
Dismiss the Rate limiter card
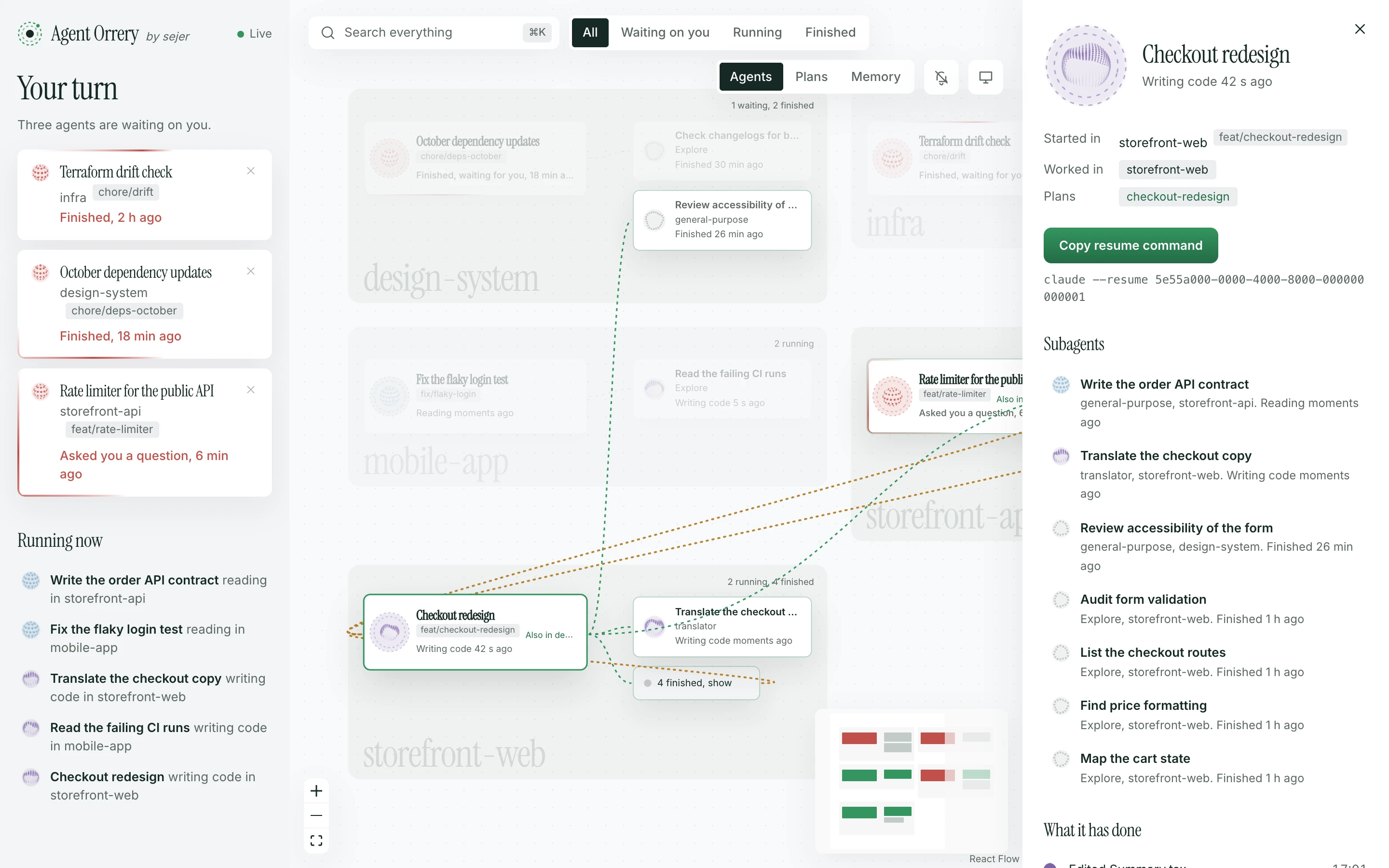[251, 390]
